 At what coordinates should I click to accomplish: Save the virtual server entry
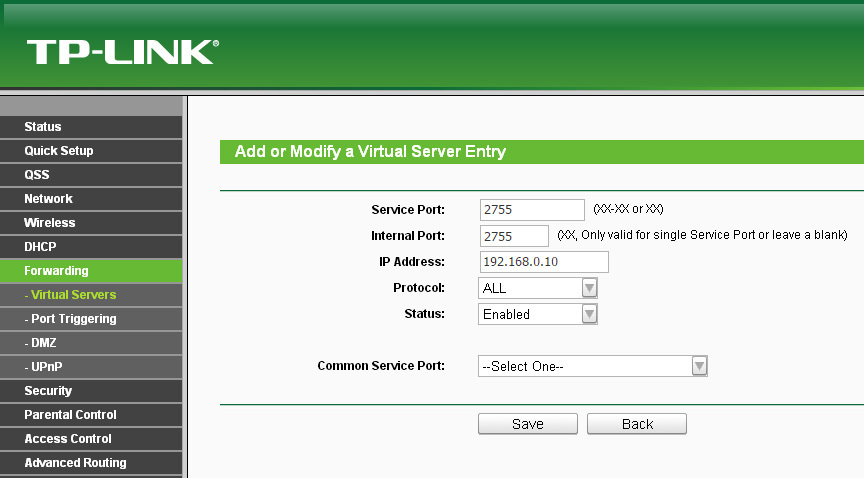tap(528, 424)
